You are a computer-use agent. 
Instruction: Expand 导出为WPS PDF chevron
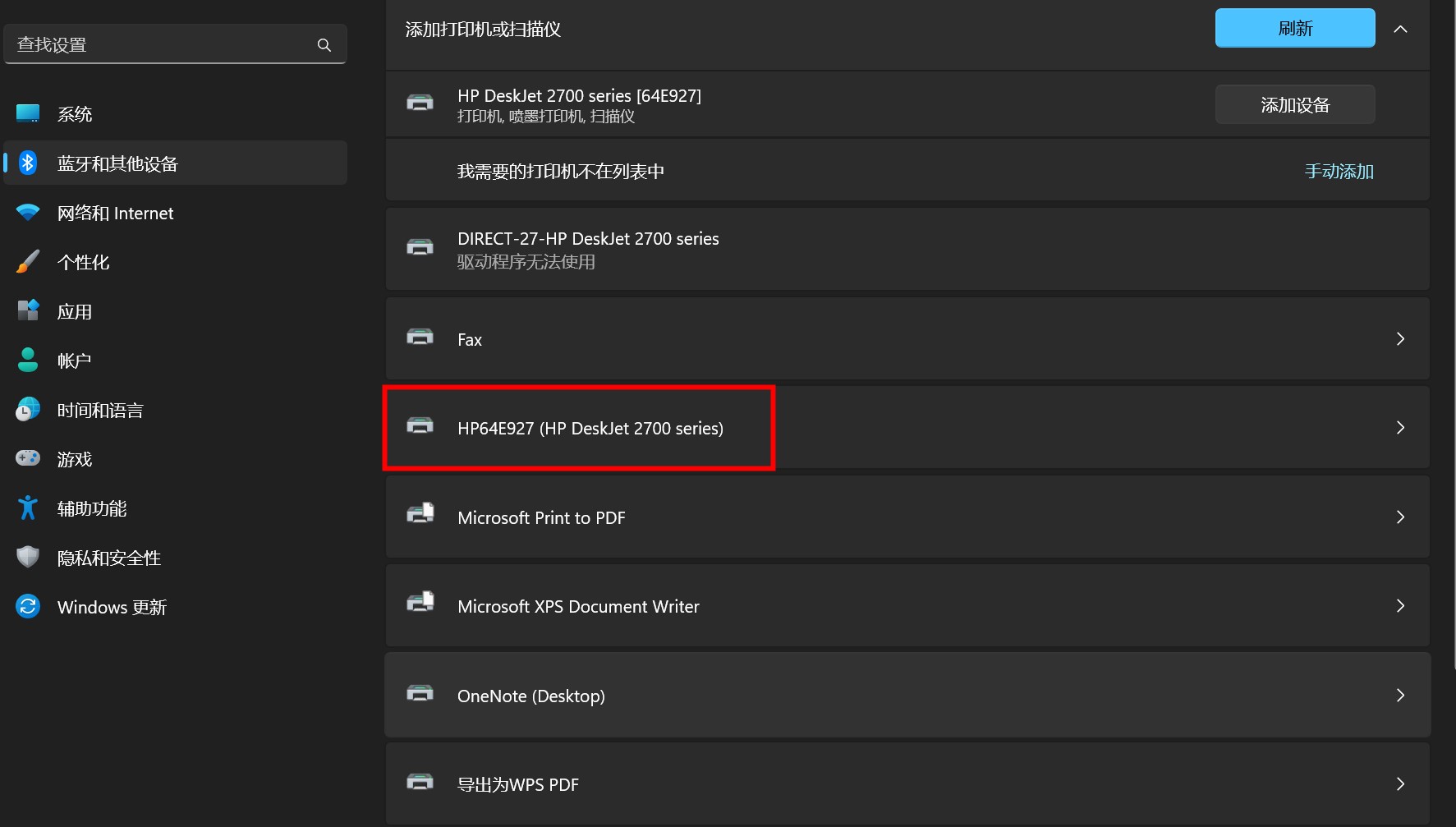1400,783
